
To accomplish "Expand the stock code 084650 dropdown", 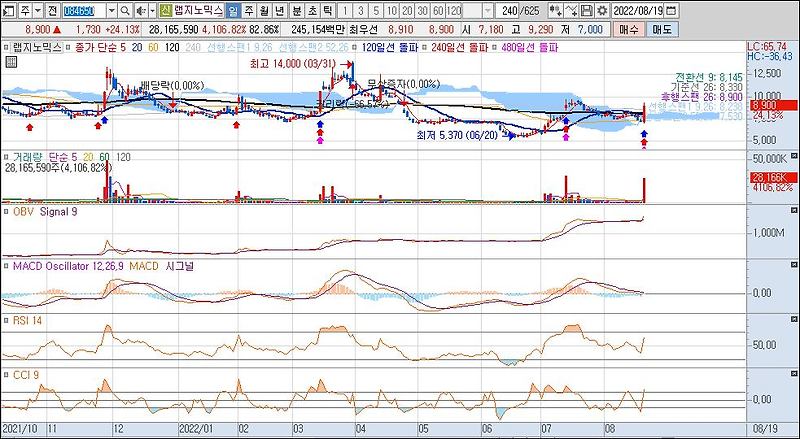I will [113, 10].
